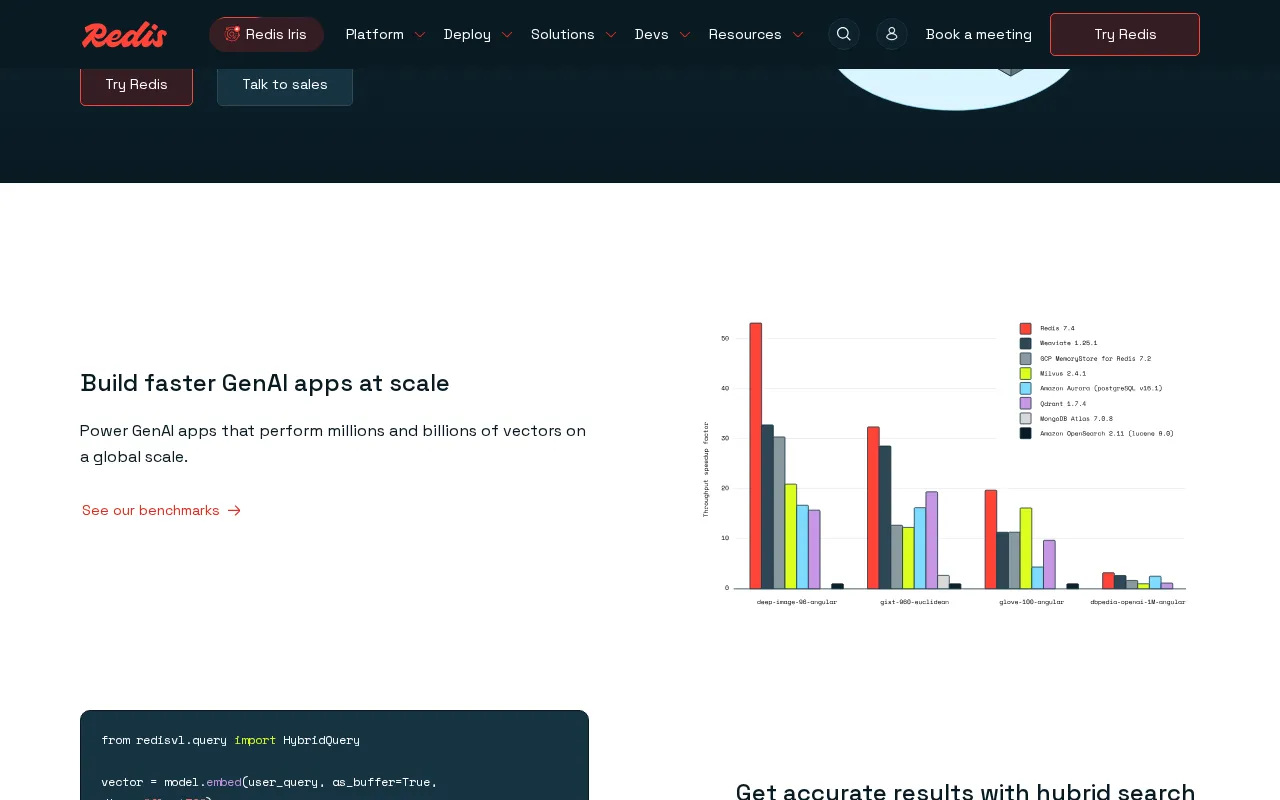
Task: Open the Deploy menu
Action: 478,34
